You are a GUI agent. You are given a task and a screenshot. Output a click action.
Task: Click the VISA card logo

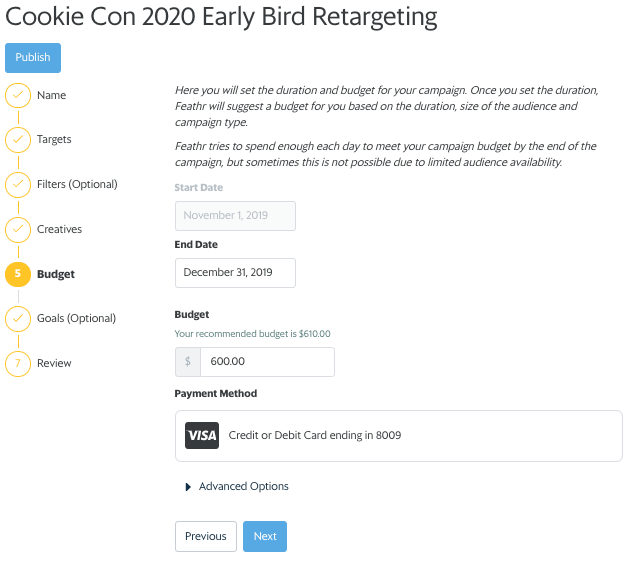[202, 436]
